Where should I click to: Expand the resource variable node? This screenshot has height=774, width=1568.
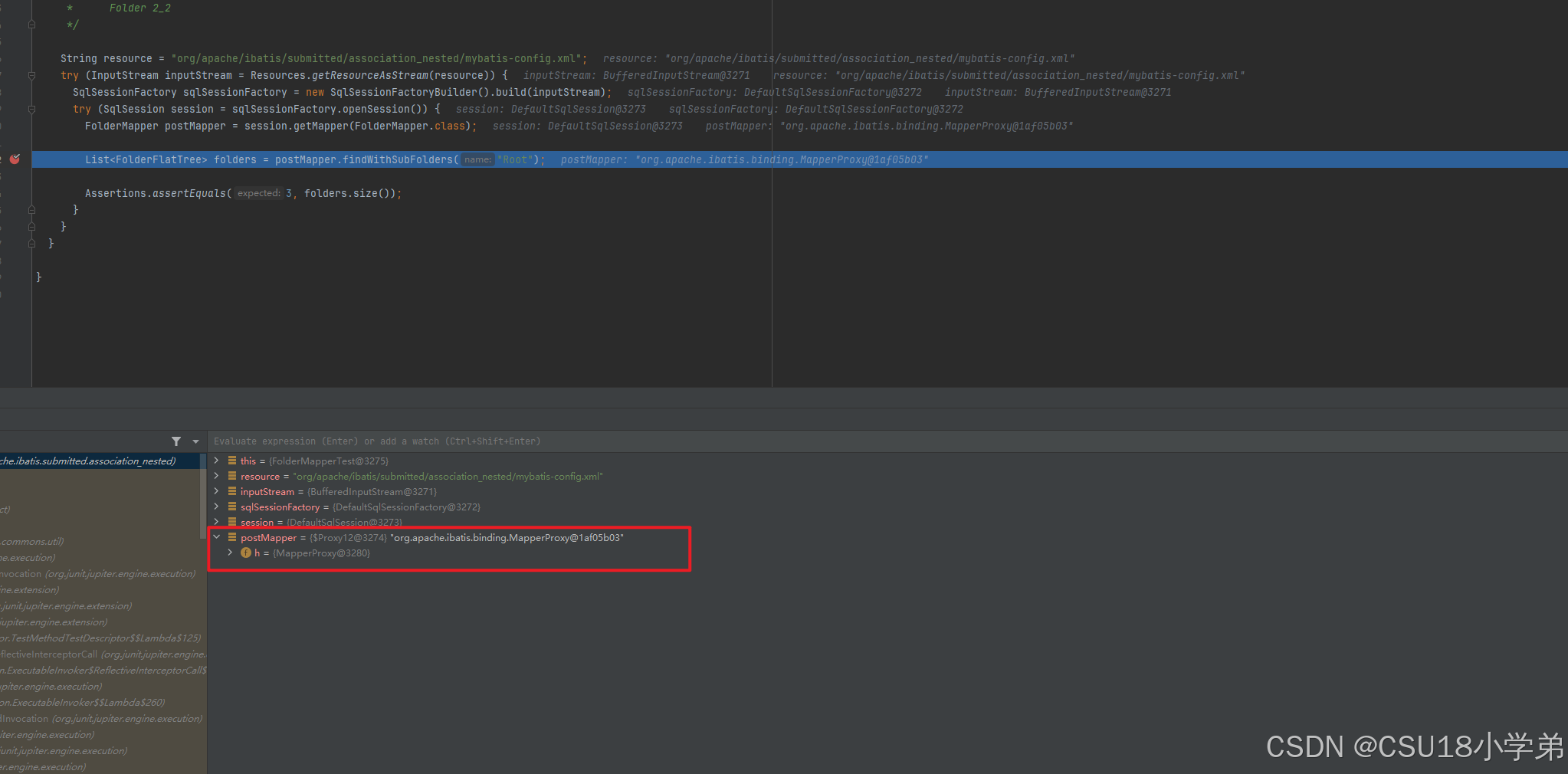pyautogui.click(x=217, y=476)
